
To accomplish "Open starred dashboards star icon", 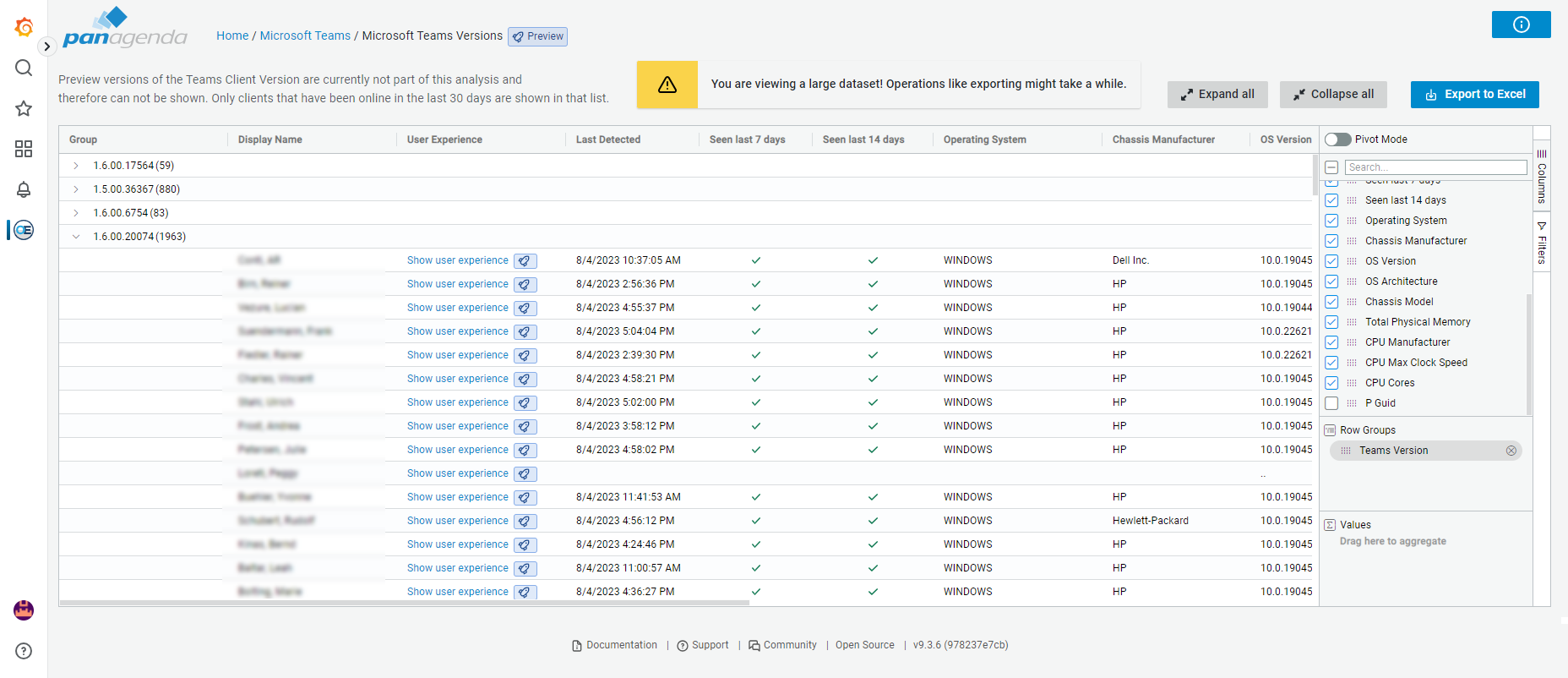I will tap(24, 108).
